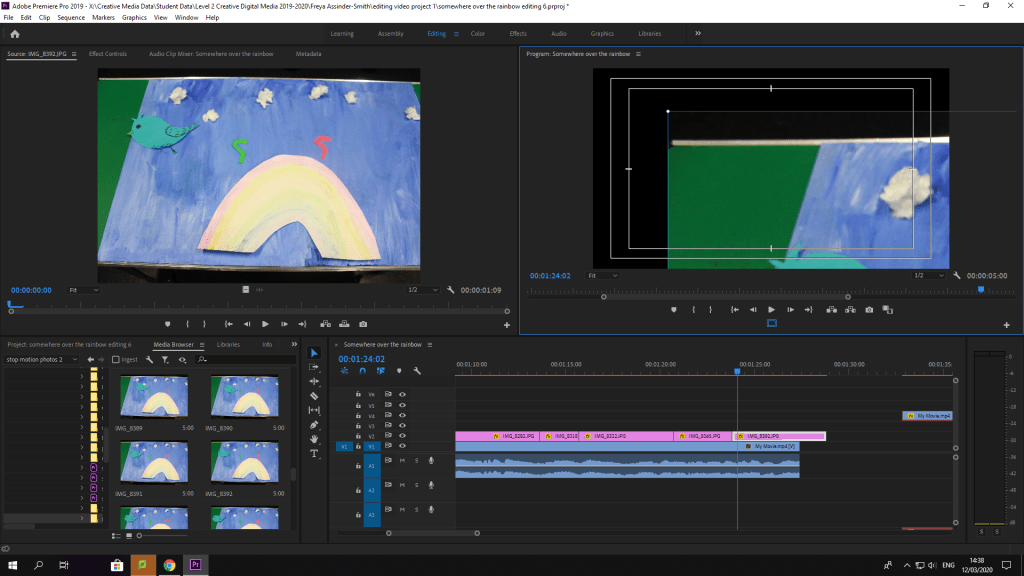Select the Pen tool in the tools panel
Screen dimensions: 1024x576
click(314, 425)
